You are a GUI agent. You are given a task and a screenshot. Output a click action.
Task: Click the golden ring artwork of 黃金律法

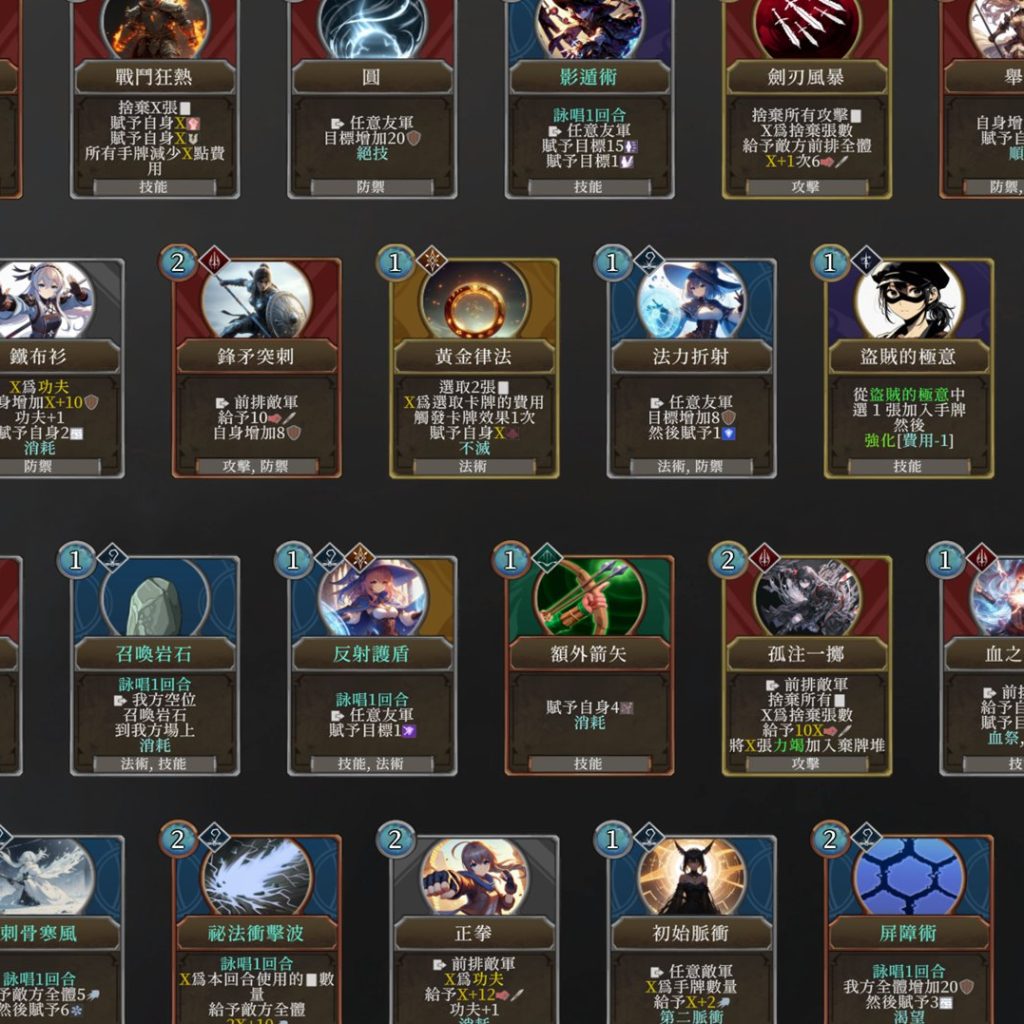(x=474, y=300)
